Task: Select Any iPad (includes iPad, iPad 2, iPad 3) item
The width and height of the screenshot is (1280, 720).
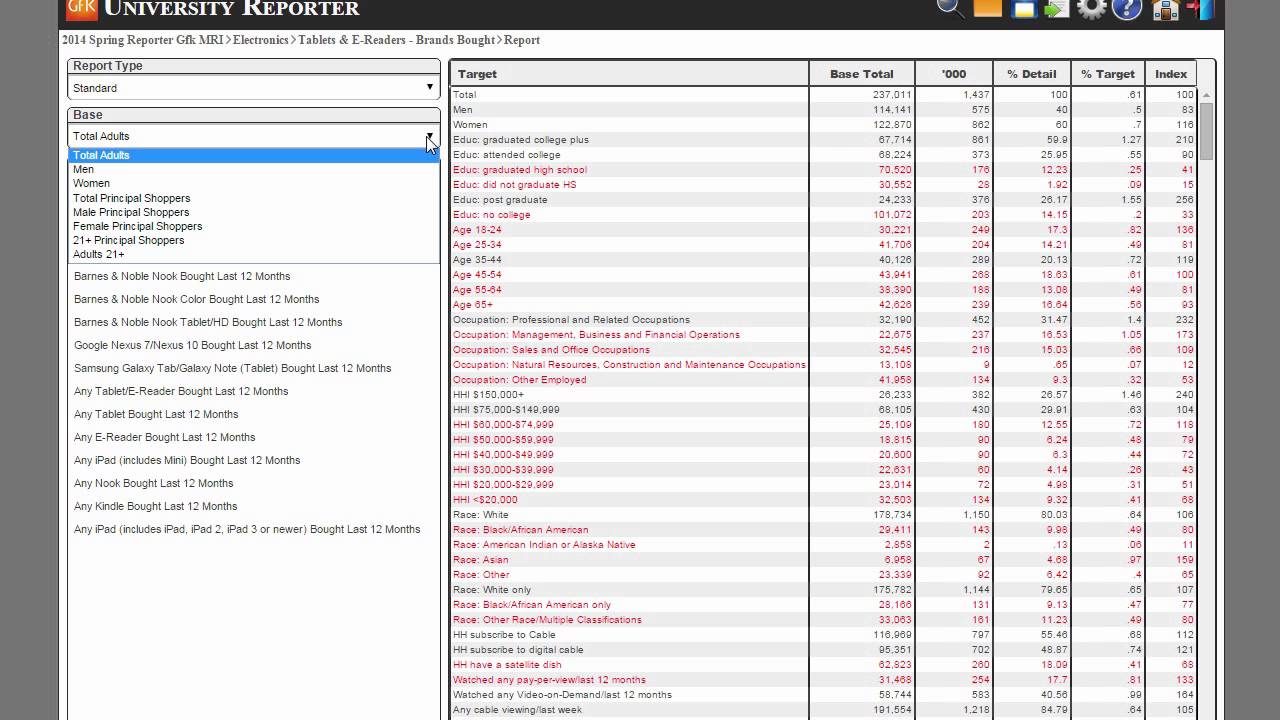Action: tap(247, 529)
